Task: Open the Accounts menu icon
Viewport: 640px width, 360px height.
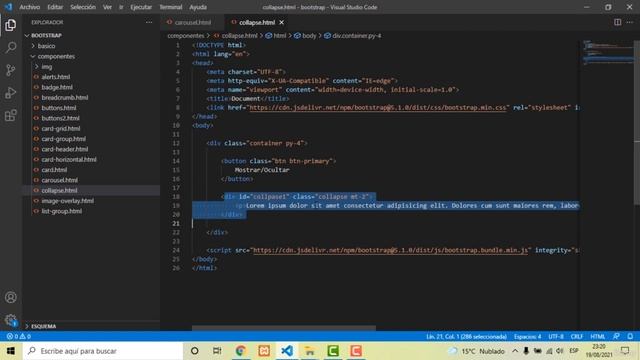Action: pyautogui.click(x=11, y=297)
